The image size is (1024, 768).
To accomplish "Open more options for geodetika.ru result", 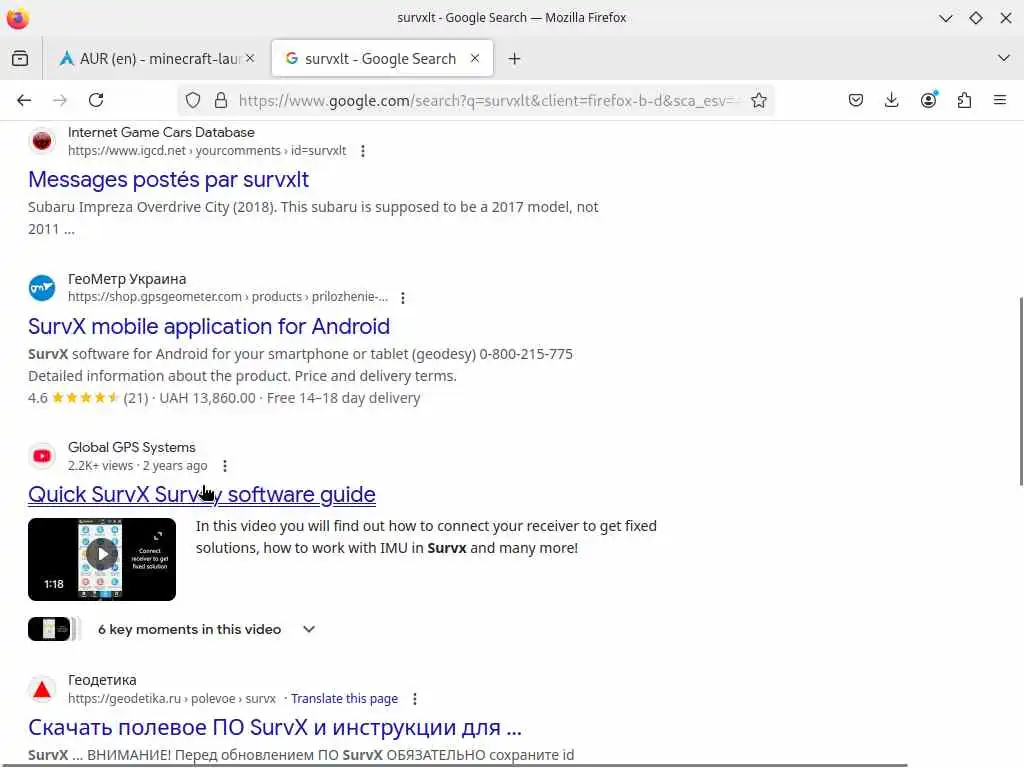I will click(415, 699).
